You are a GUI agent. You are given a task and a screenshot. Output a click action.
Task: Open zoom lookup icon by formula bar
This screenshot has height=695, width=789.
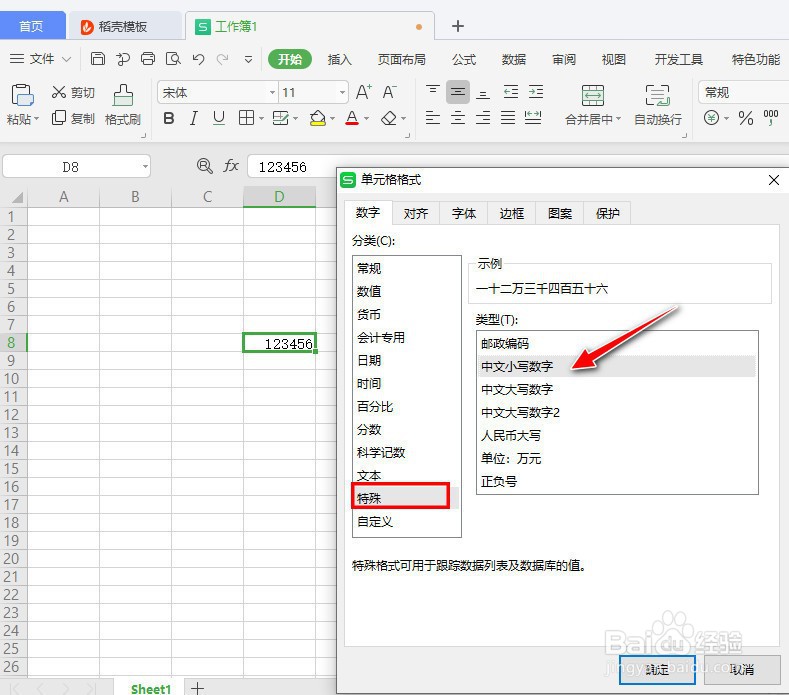click(204, 166)
